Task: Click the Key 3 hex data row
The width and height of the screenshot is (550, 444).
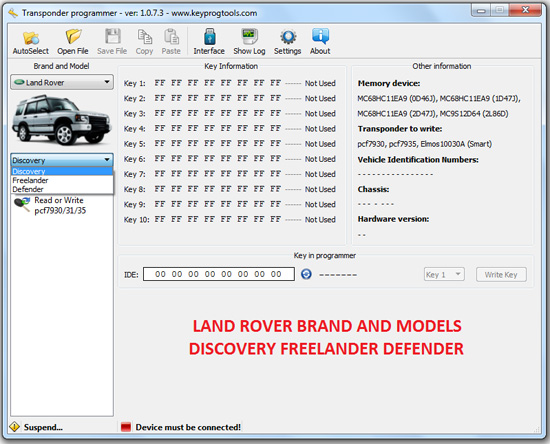Action: coord(229,113)
